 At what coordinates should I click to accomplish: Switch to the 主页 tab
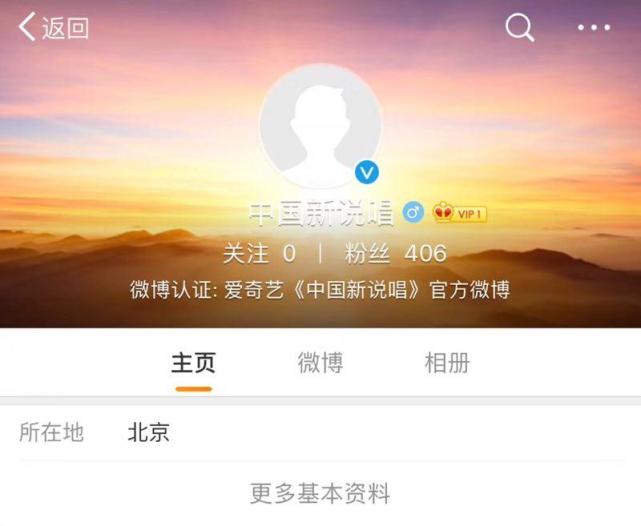click(x=193, y=363)
